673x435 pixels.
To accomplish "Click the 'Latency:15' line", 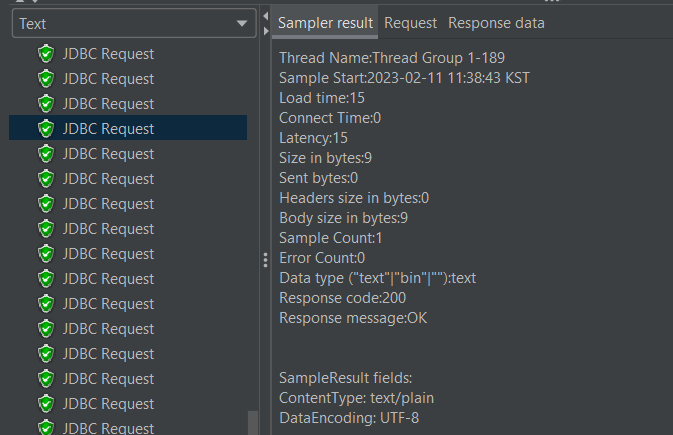I will click(x=313, y=138).
